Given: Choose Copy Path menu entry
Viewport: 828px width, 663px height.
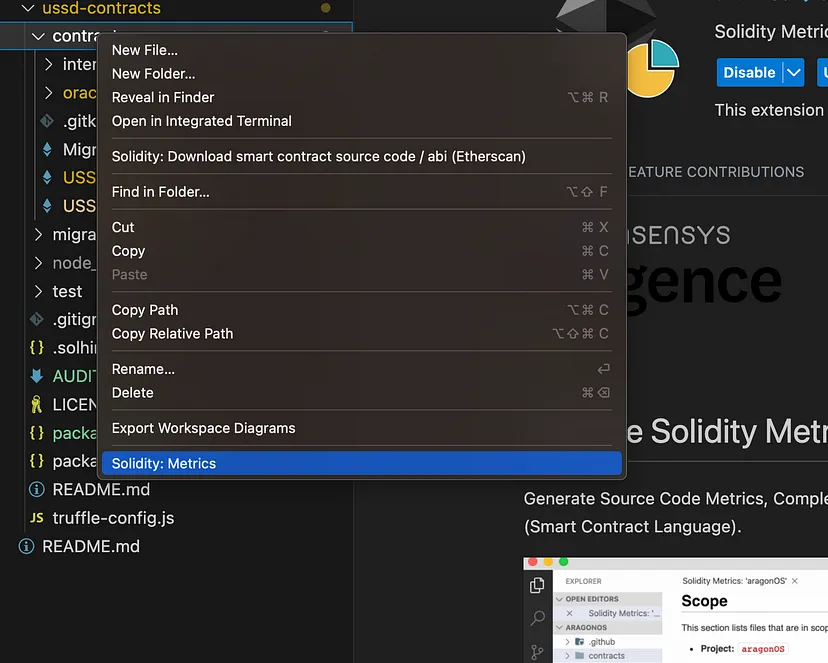Looking at the screenshot, I should pos(362,310).
